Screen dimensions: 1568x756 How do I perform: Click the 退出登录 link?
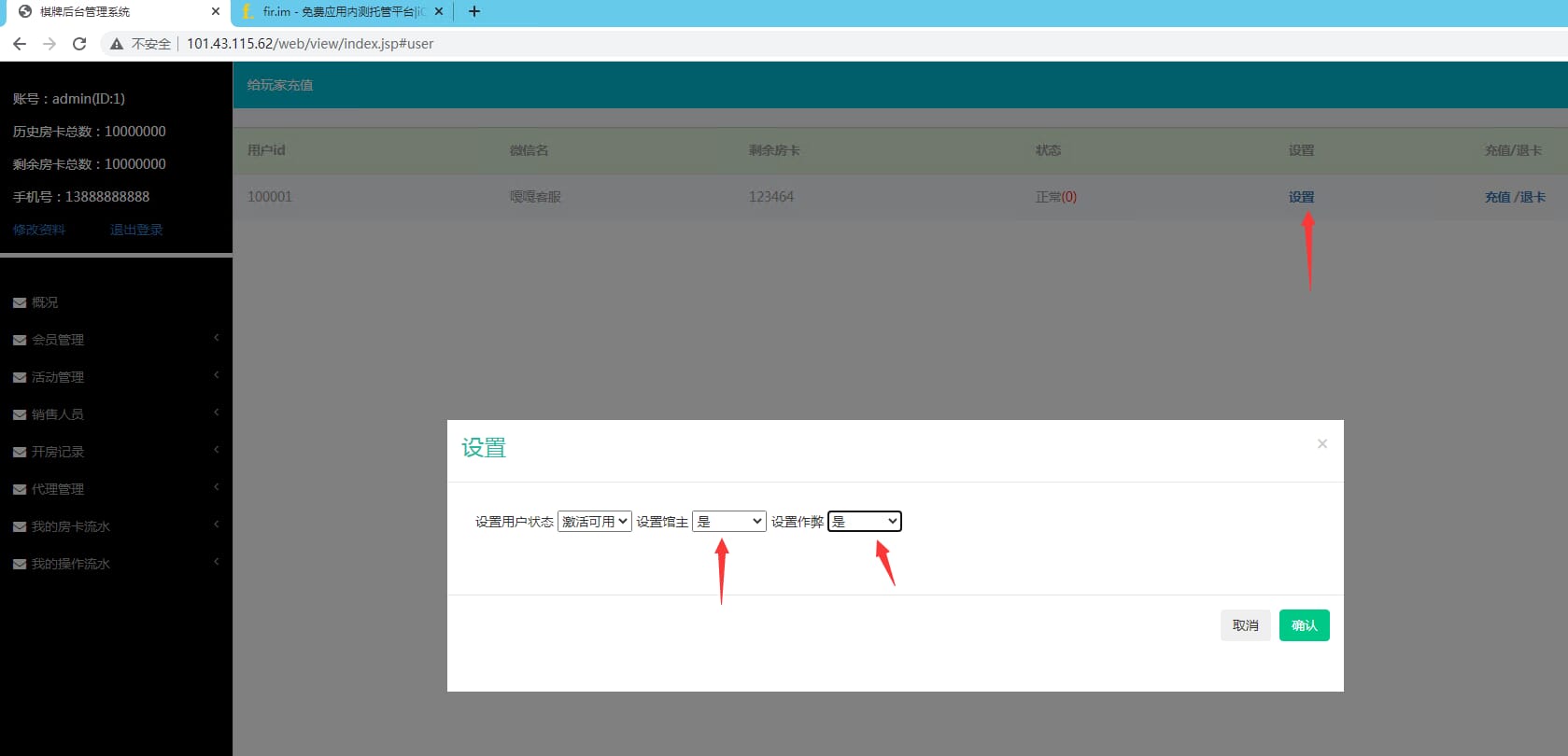coord(136,230)
